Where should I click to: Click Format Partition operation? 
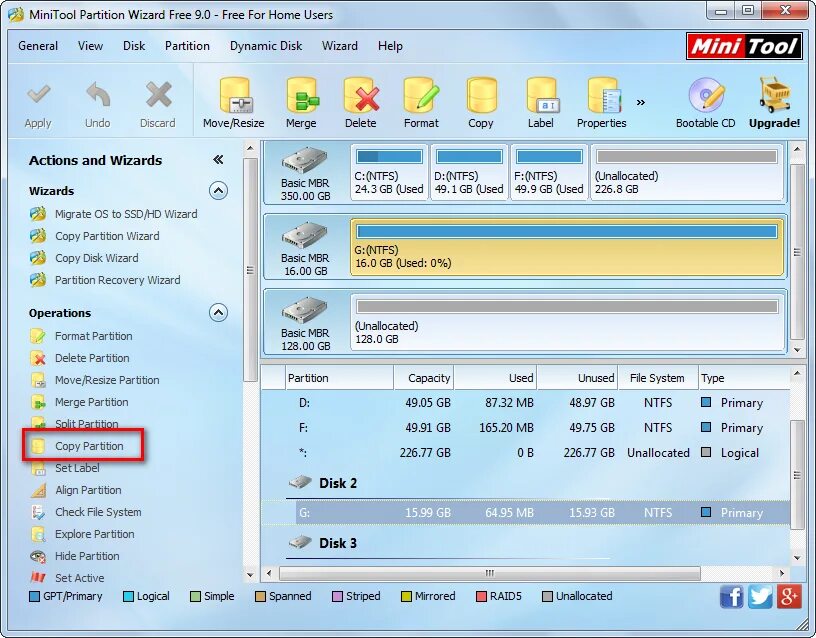point(94,336)
